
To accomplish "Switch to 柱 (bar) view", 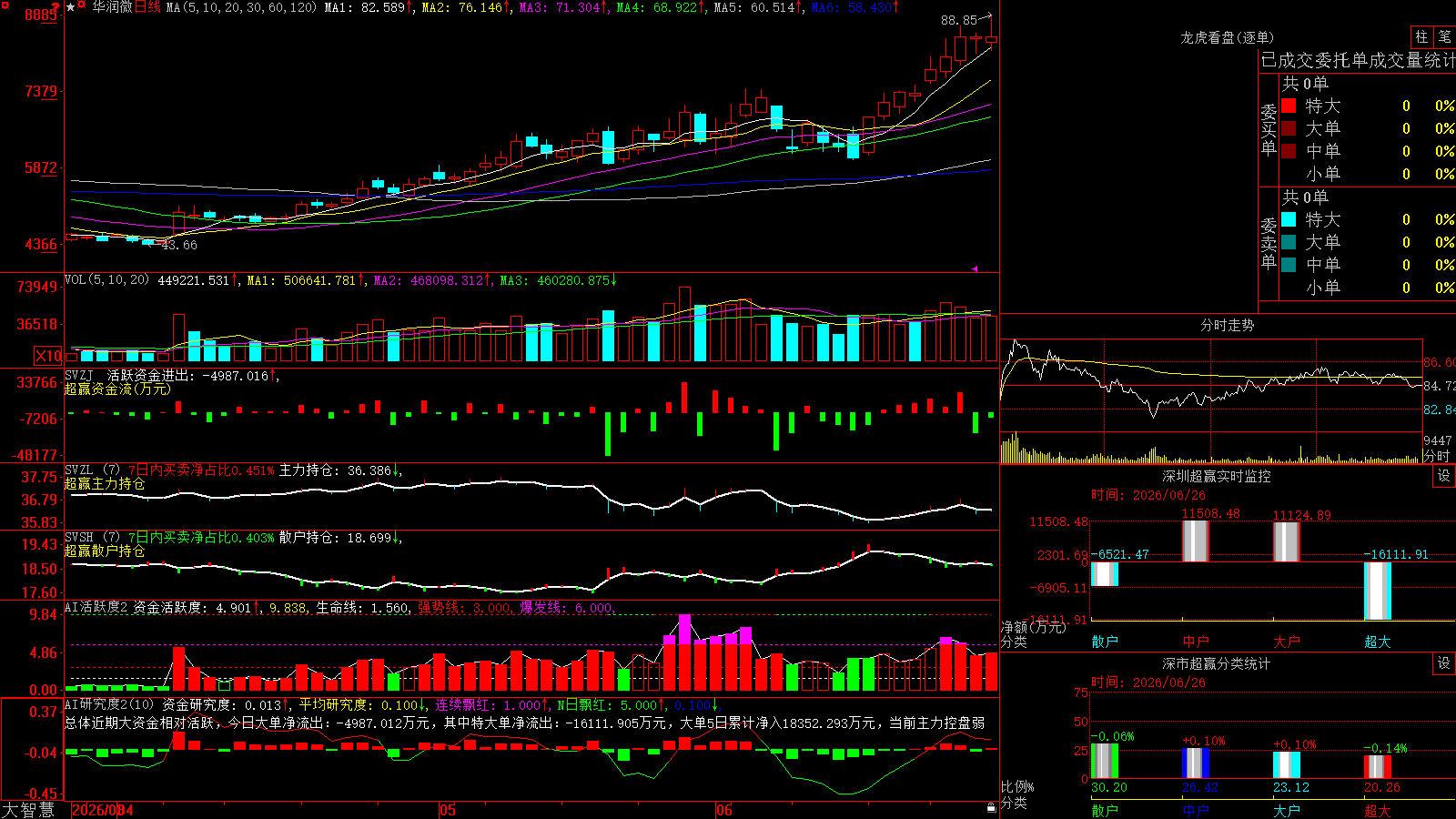I will (x=1421, y=36).
